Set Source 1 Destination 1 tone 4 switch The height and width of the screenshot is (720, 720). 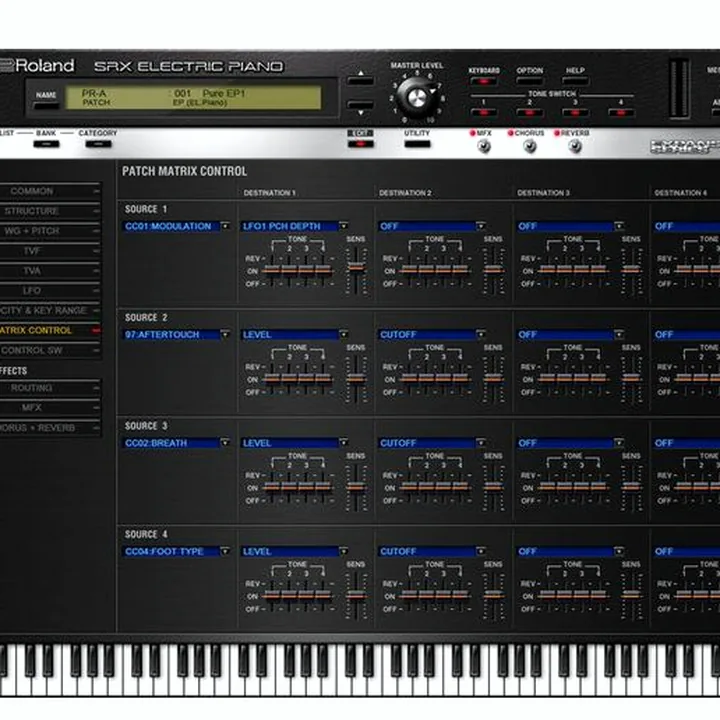click(x=323, y=271)
